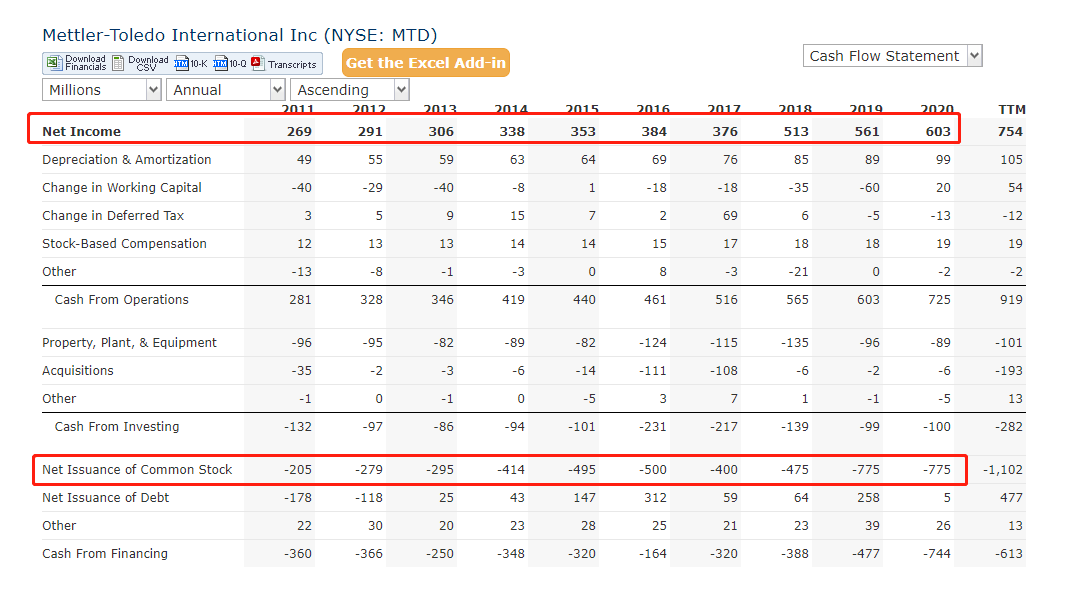This screenshot has width=1079, height=591.
Task: Click the TTM Net Income value 754
Action: tap(1010, 131)
